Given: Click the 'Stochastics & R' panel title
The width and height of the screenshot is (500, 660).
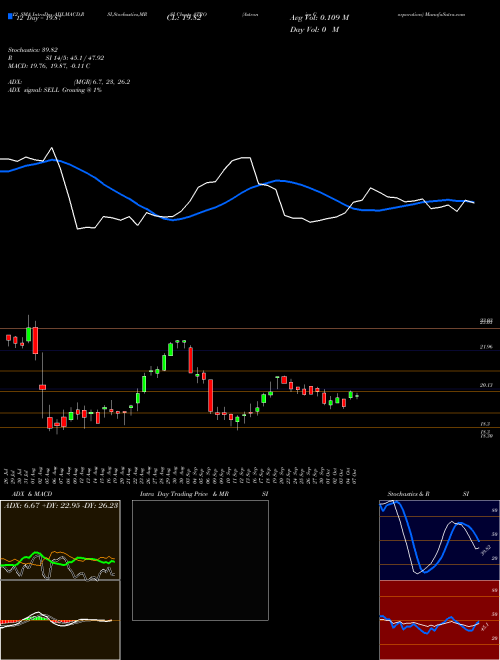Looking at the screenshot, I should pyautogui.click(x=408, y=494).
